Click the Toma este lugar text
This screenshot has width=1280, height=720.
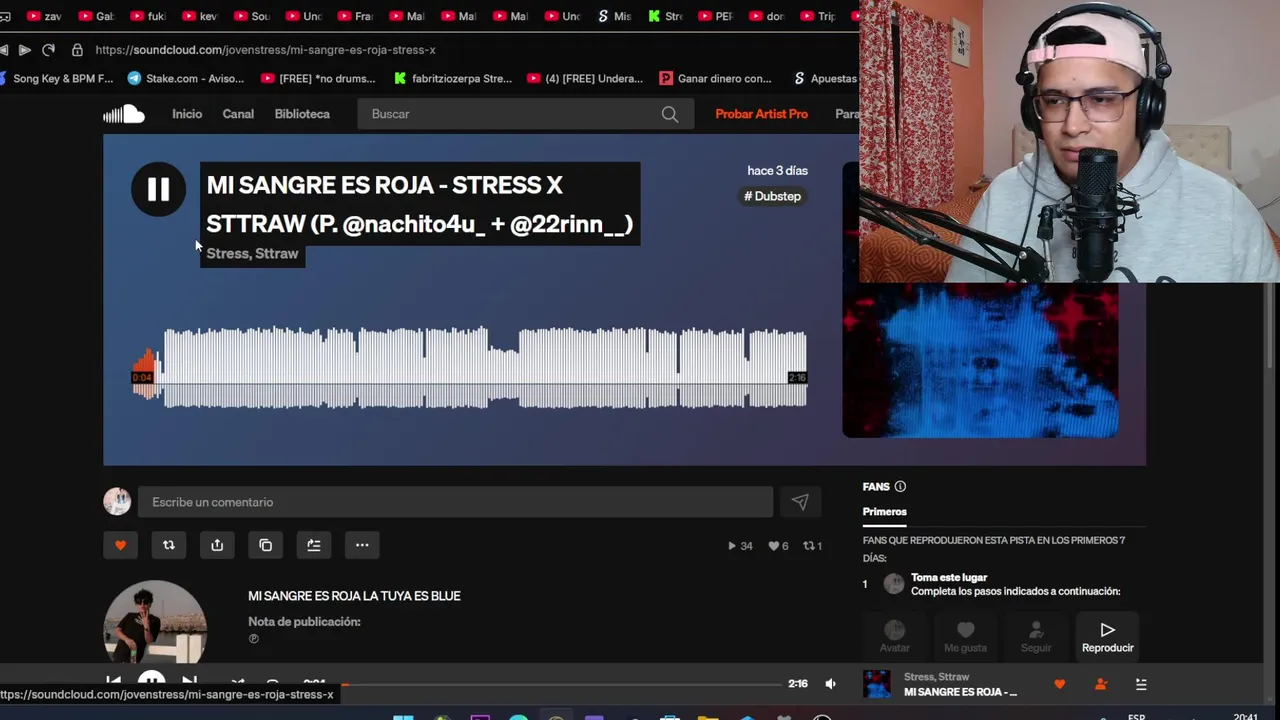tap(949, 578)
